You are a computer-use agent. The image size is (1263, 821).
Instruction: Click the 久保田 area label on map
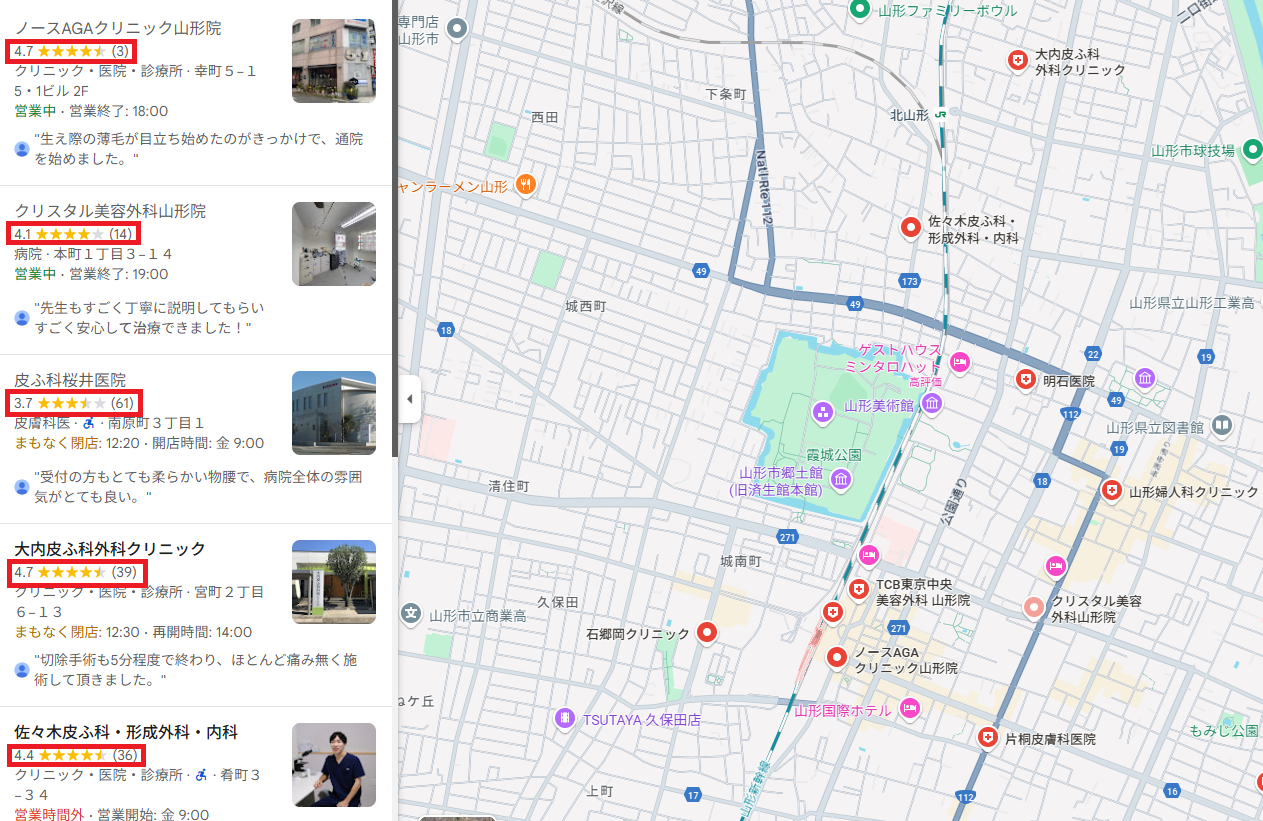558,602
